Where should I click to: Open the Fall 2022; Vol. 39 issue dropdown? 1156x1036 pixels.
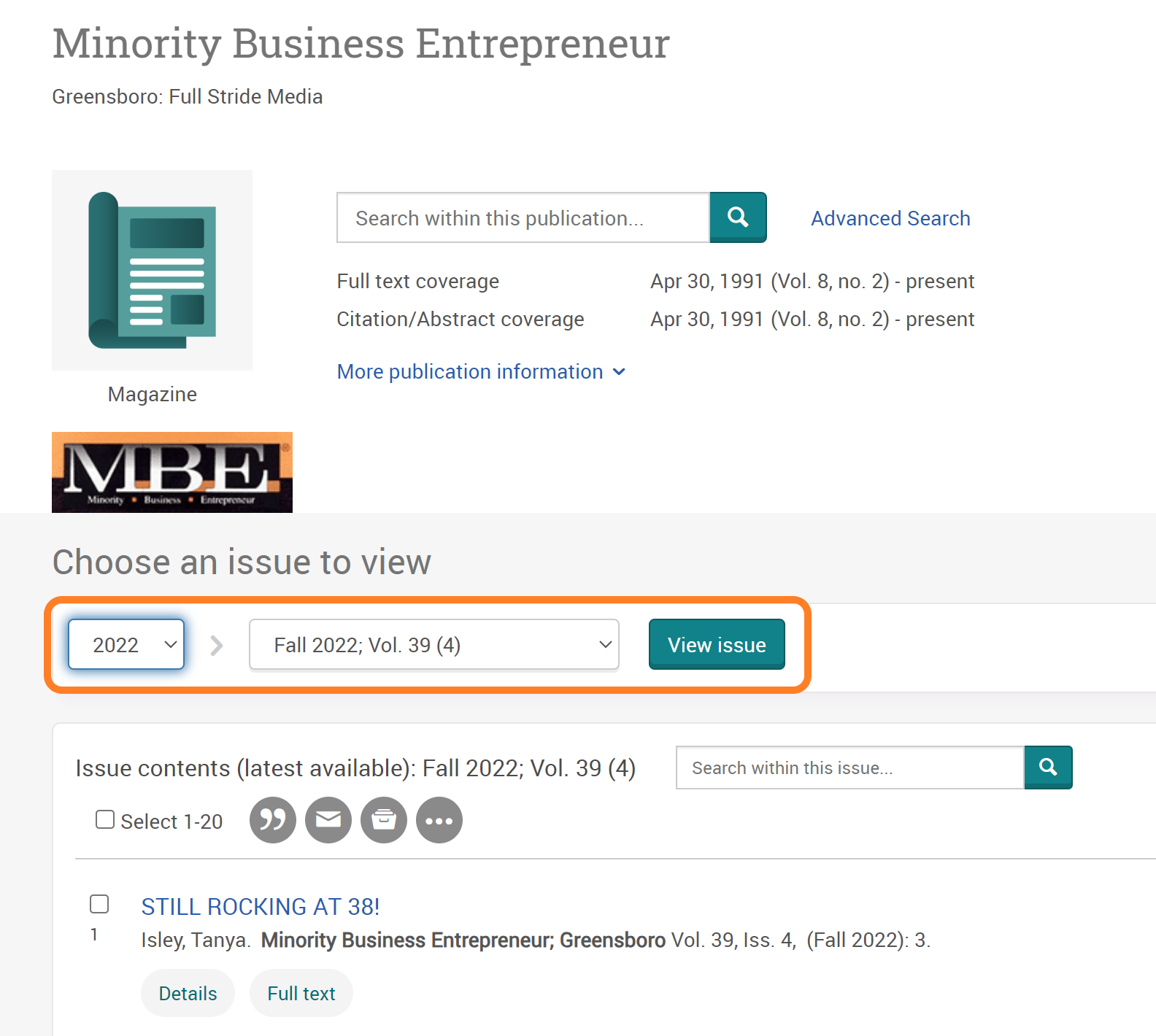pyautogui.click(x=433, y=643)
